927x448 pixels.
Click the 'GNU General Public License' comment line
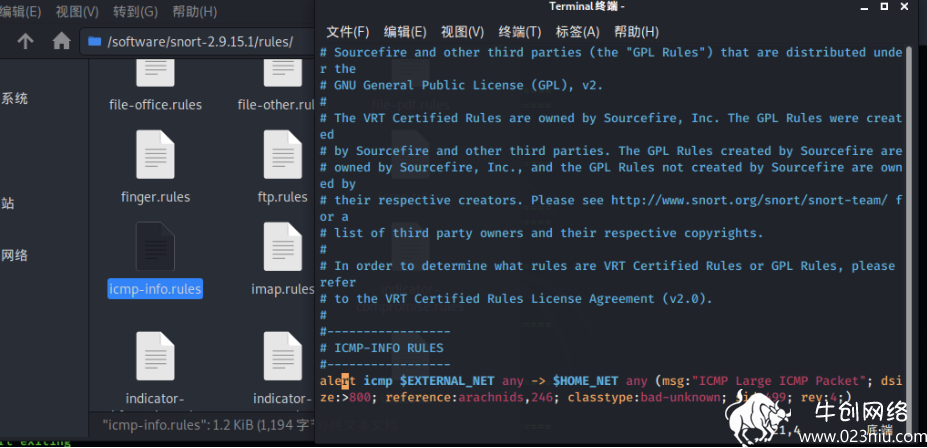(x=462, y=86)
